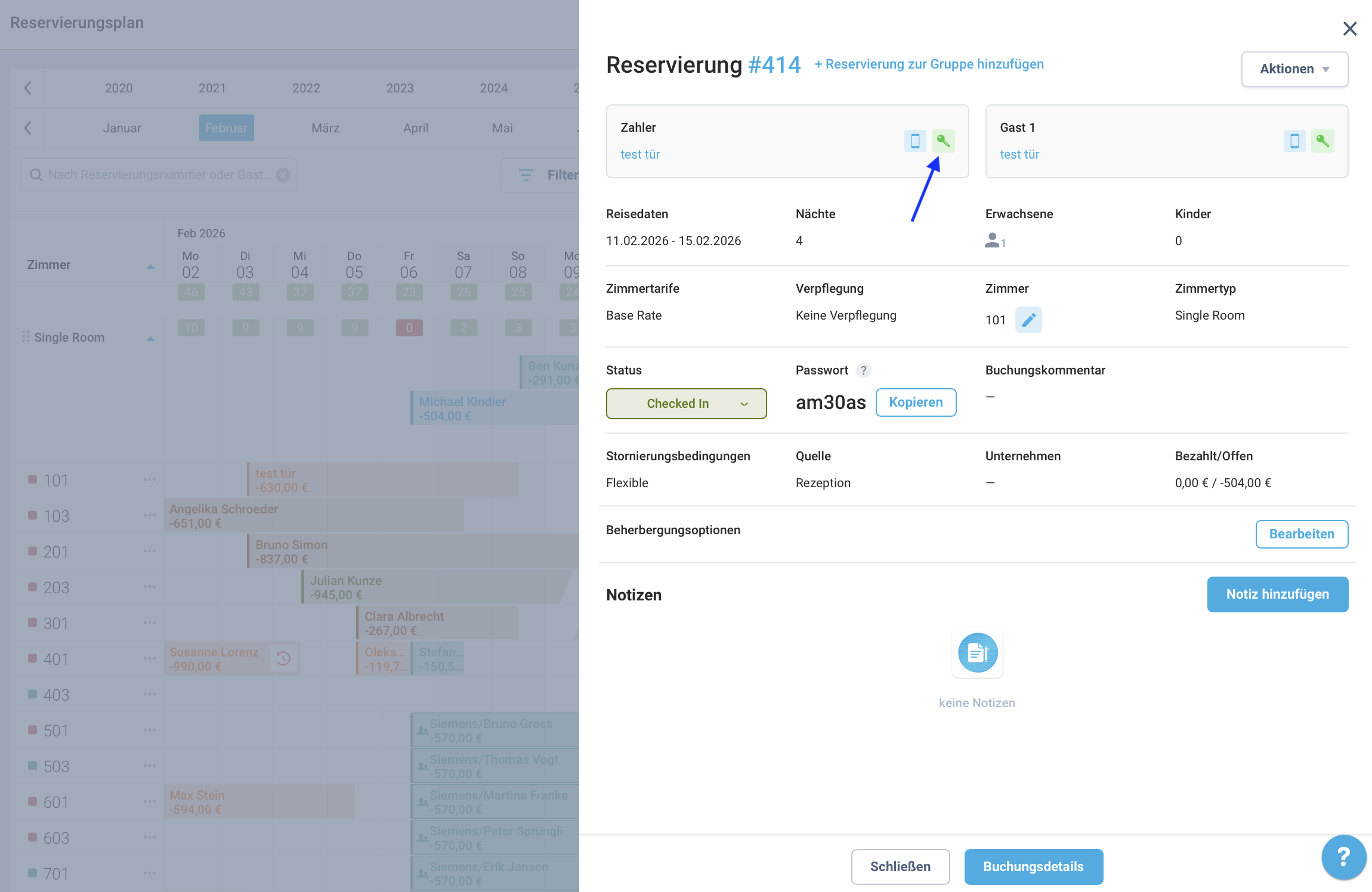
Task: Click the green status square of room 403
Action: (33, 694)
